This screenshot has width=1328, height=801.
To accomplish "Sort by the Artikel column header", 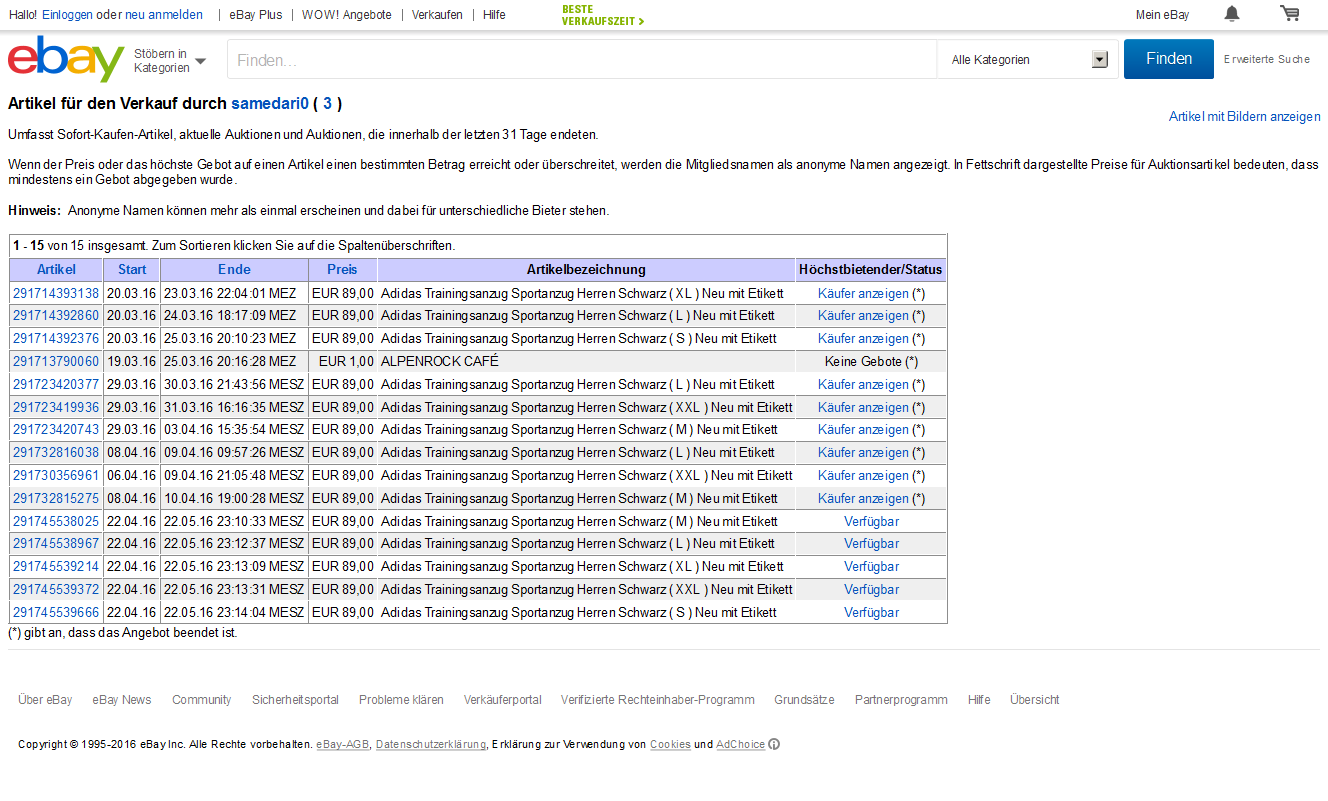I will [56, 269].
